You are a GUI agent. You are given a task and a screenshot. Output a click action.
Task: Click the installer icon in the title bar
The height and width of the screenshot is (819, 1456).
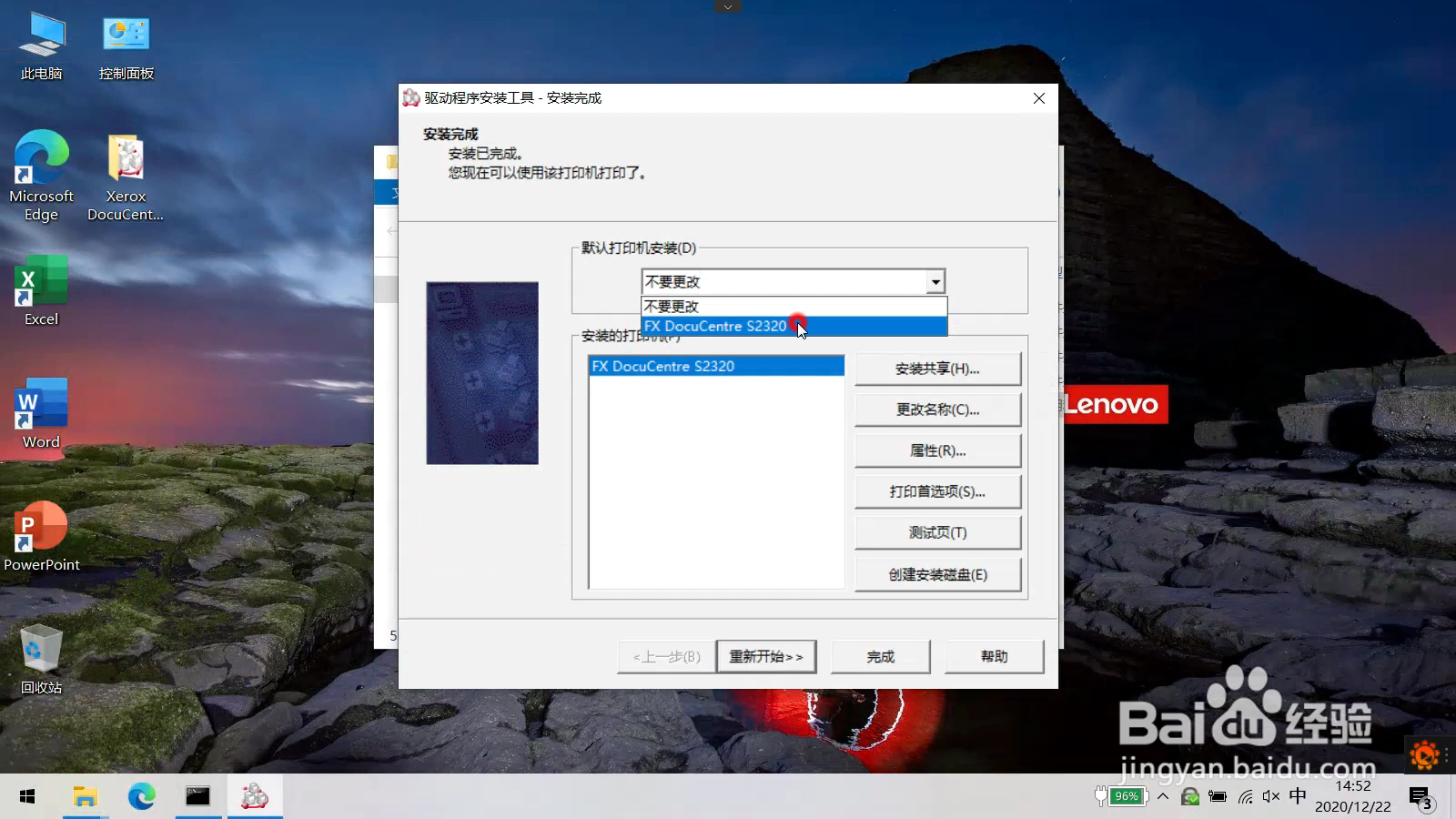(411, 97)
